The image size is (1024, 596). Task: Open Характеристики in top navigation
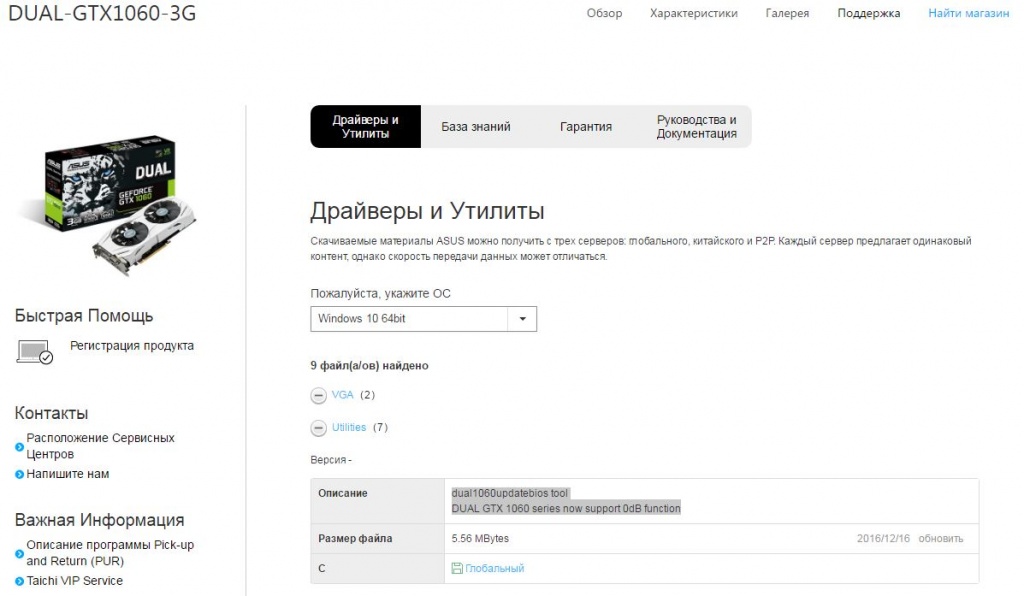694,13
